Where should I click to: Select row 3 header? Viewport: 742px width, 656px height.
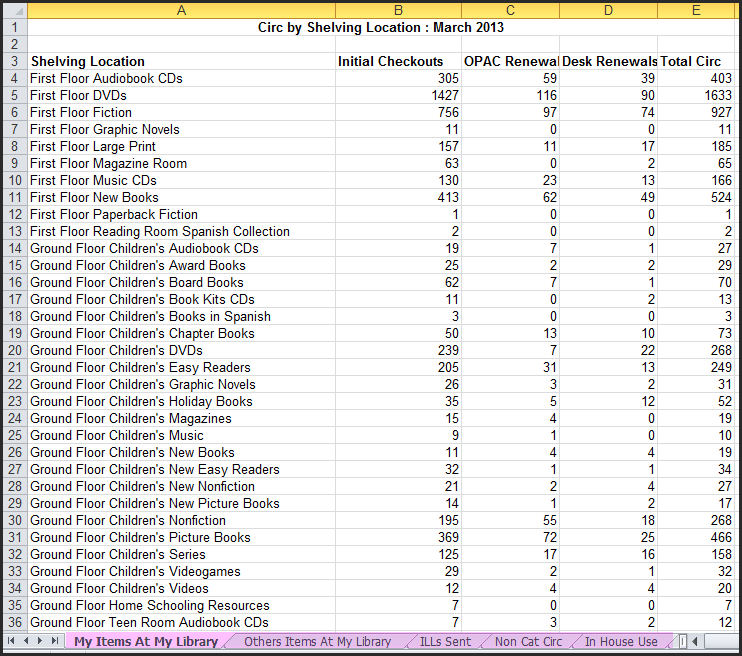click(15, 62)
